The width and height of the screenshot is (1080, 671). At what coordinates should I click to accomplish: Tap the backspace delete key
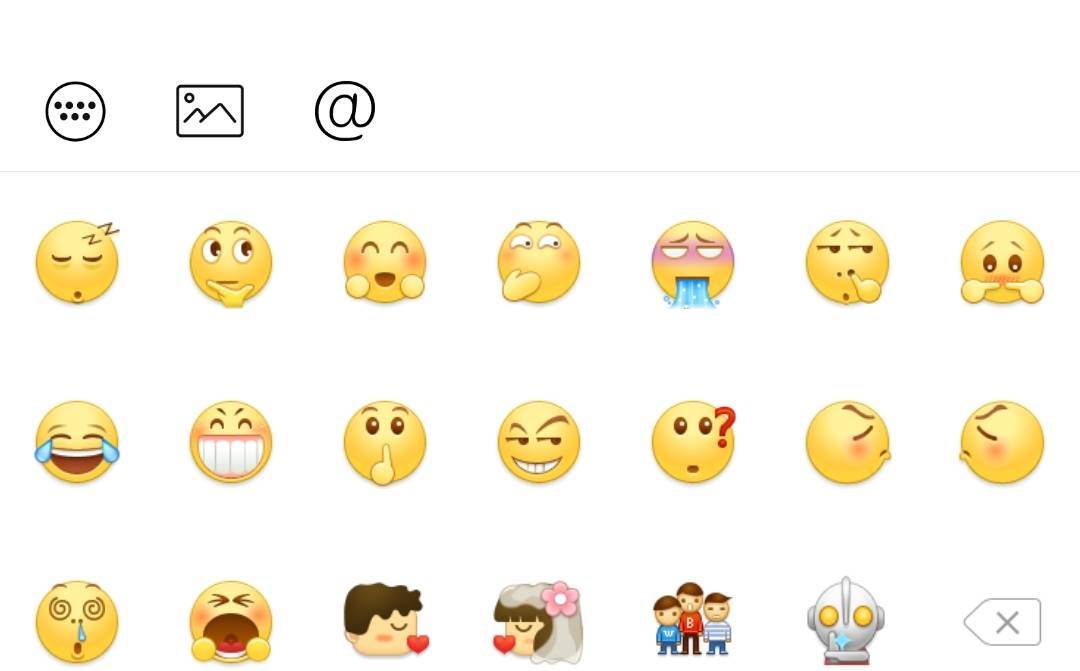point(1002,622)
